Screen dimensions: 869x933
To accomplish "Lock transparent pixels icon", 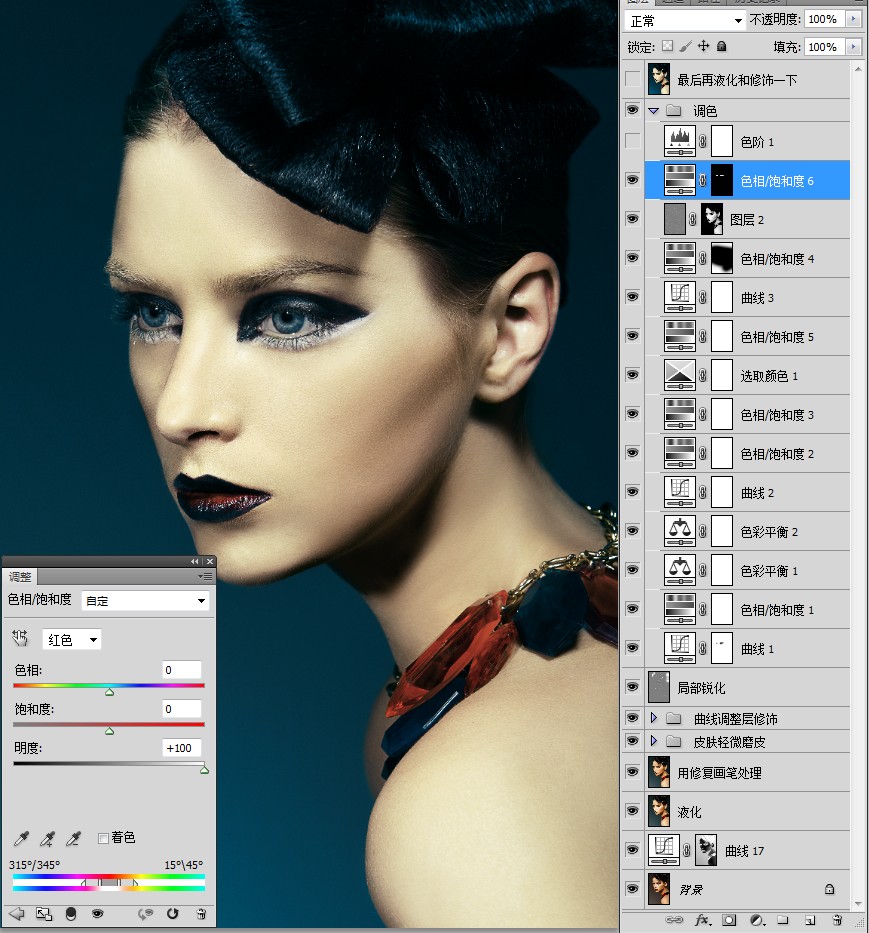I will (x=668, y=46).
